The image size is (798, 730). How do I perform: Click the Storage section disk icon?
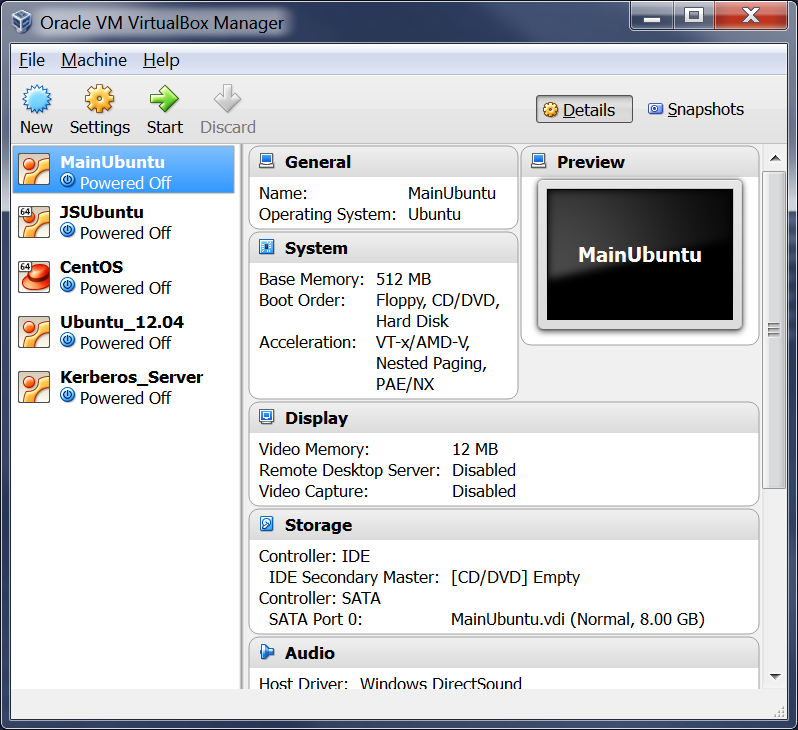point(267,524)
